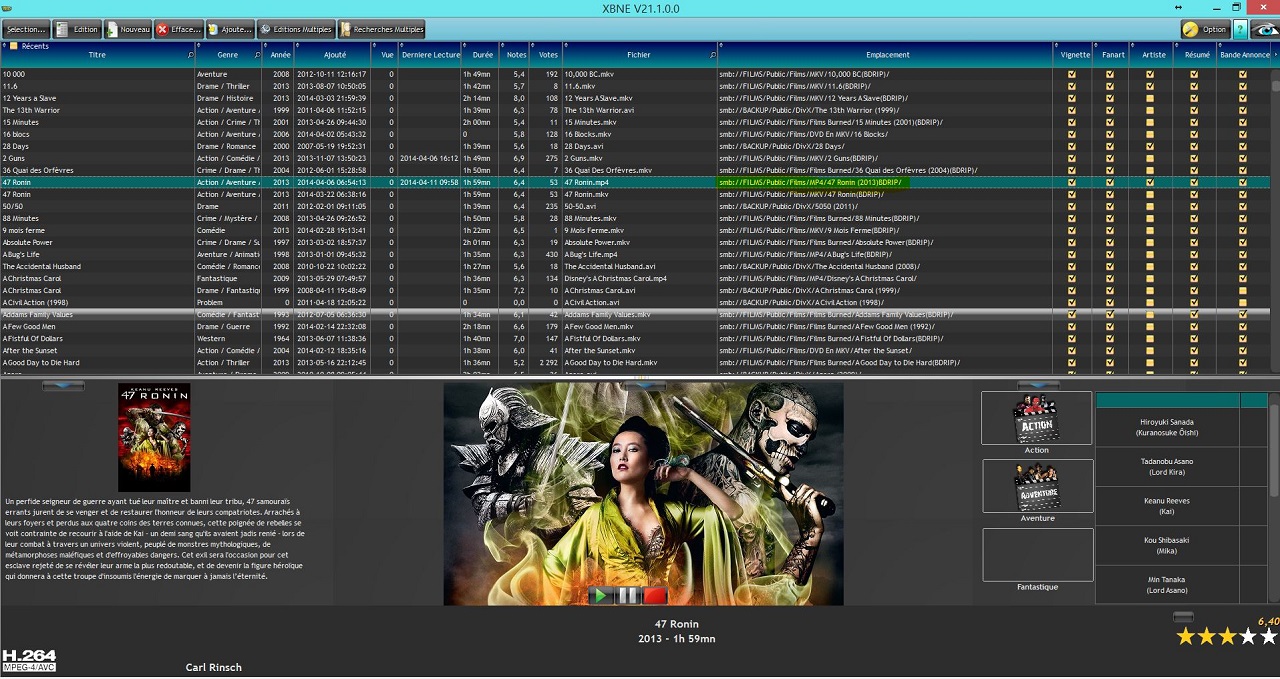Toggle Fanart checkbox for 11.6
Viewport: 1280px width, 679px height.
click(1111, 86)
